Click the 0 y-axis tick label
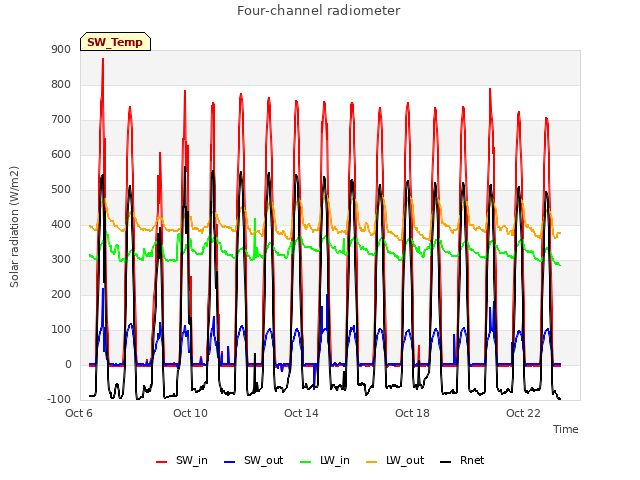This screenshot has height=480, width=640. [68, 364]
